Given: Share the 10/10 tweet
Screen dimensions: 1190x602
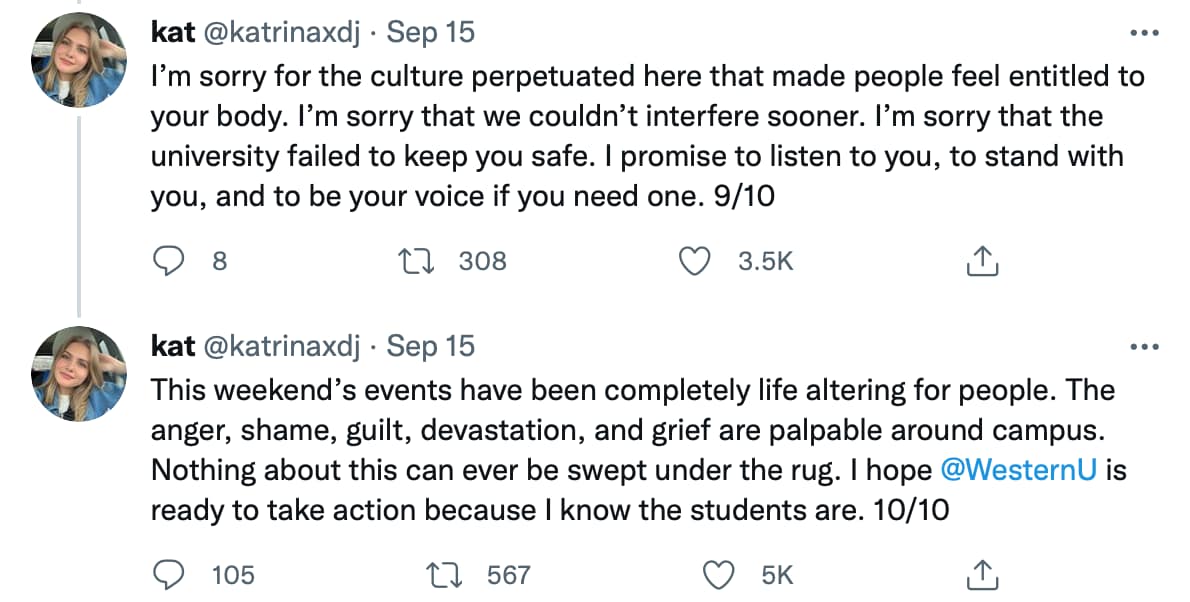Looking at the screenshot, I should pos(981,575).
